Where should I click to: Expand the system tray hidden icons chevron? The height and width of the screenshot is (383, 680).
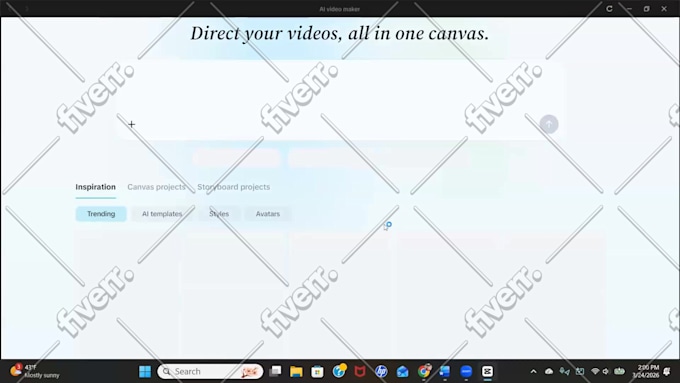pyautogui.click(x=533, y=372)
